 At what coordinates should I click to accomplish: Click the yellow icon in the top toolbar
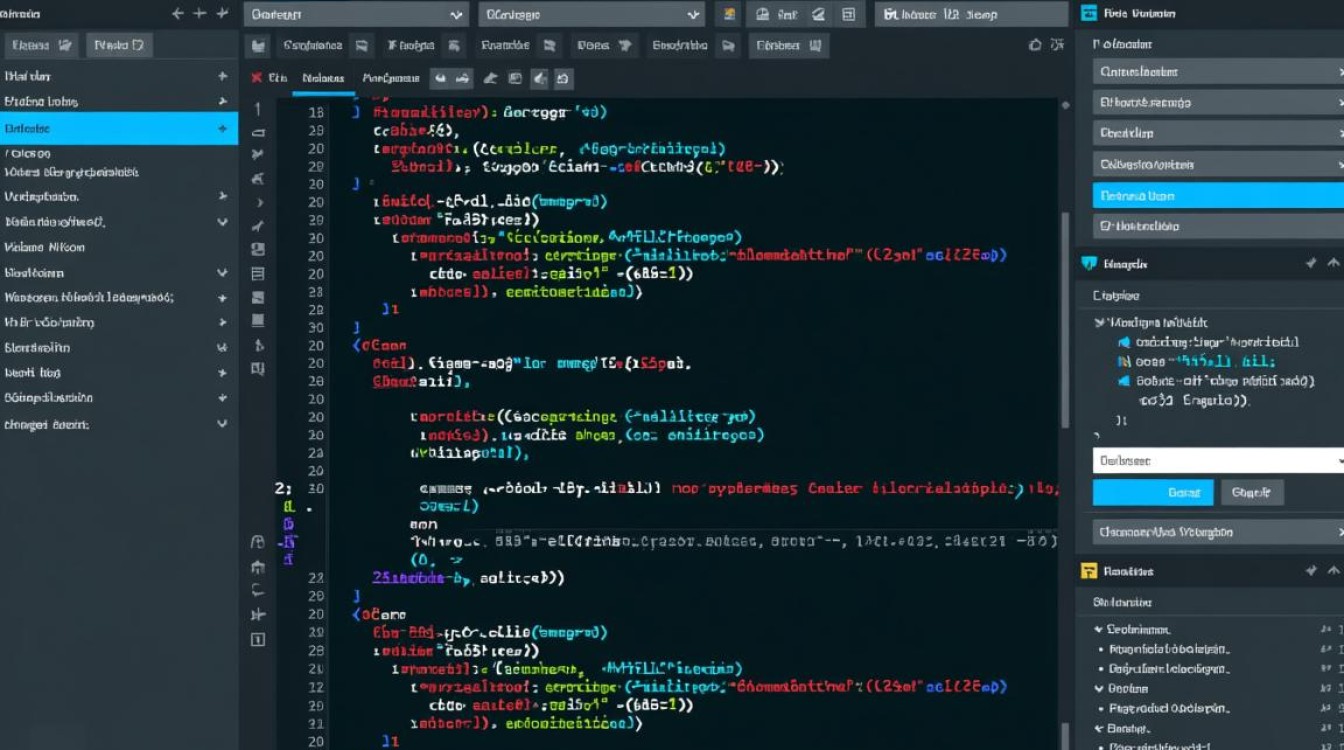coord(729,14)
